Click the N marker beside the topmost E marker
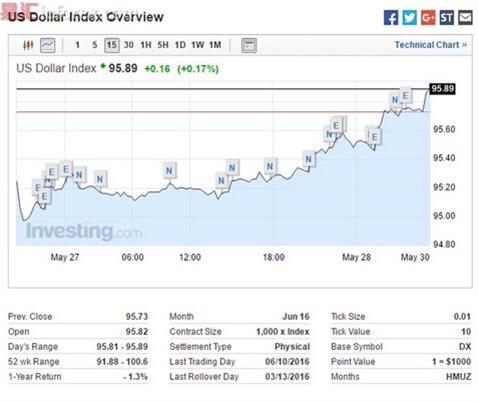 (395, 100)
